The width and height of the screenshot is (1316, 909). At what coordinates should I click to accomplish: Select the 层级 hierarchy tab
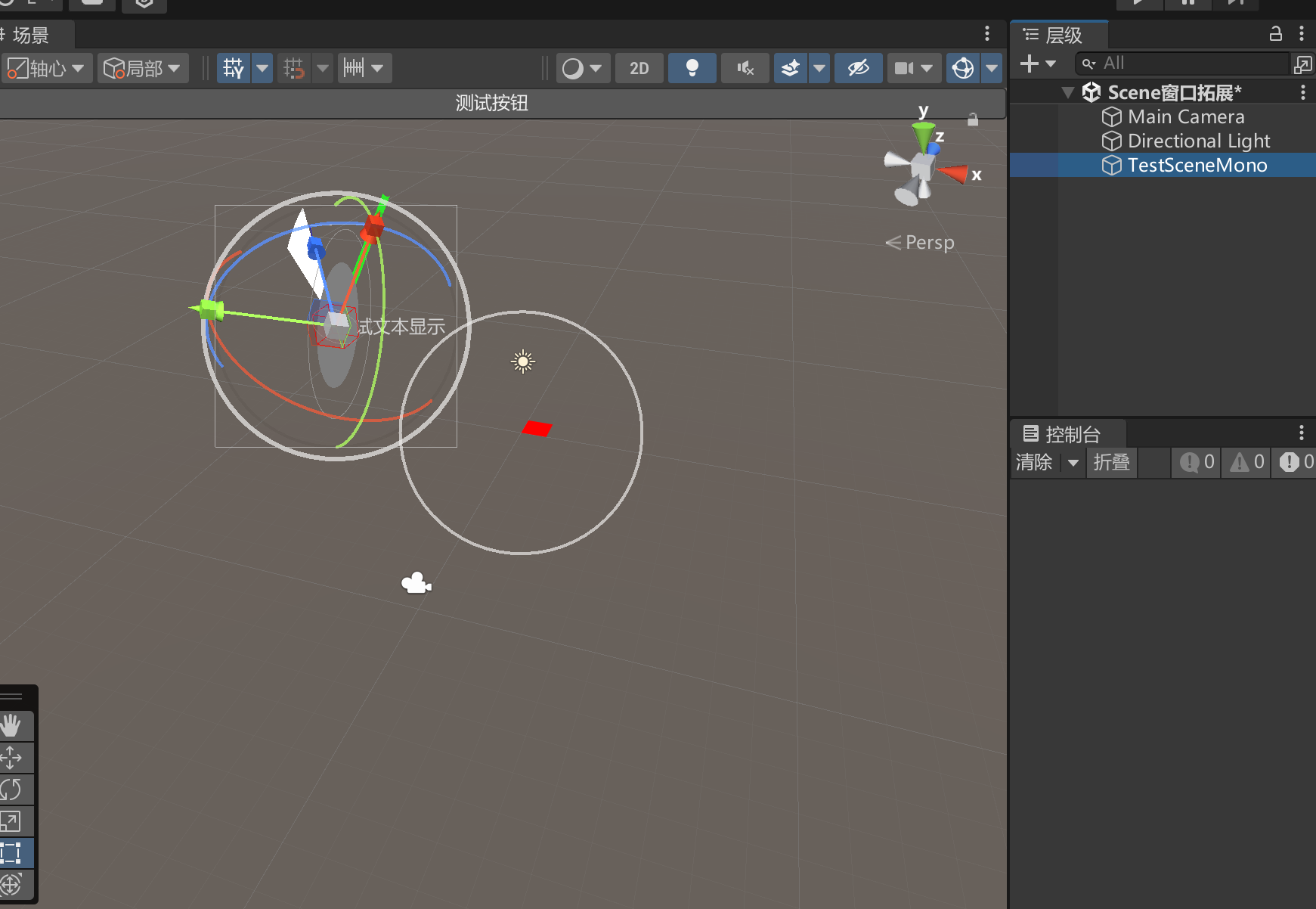(1059, 36)
